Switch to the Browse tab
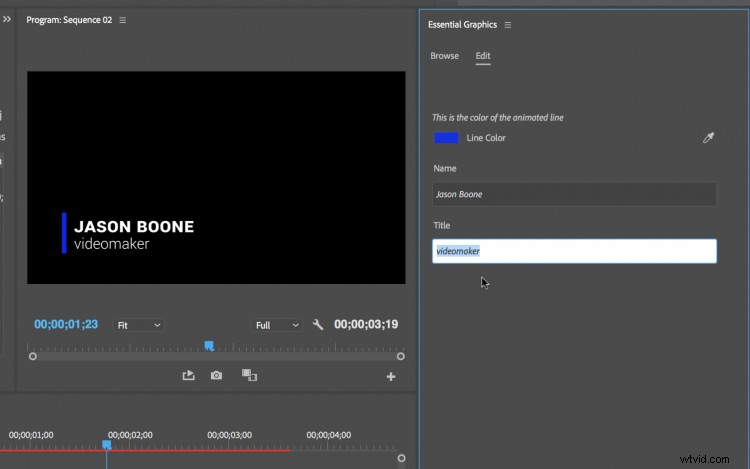 tap(444, 56)
